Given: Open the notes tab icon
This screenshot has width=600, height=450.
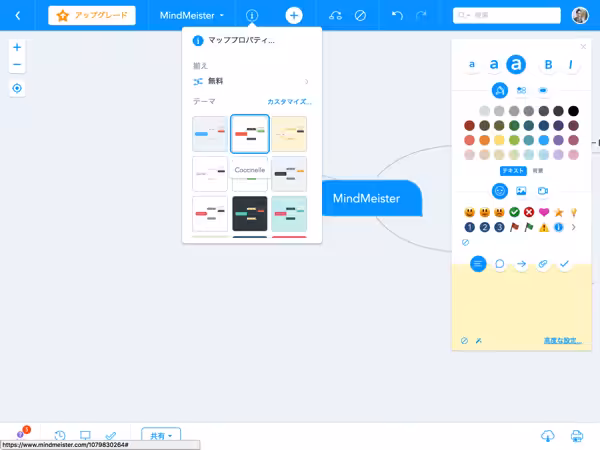Looking at the screenshot, I should (x=478, y=264).
